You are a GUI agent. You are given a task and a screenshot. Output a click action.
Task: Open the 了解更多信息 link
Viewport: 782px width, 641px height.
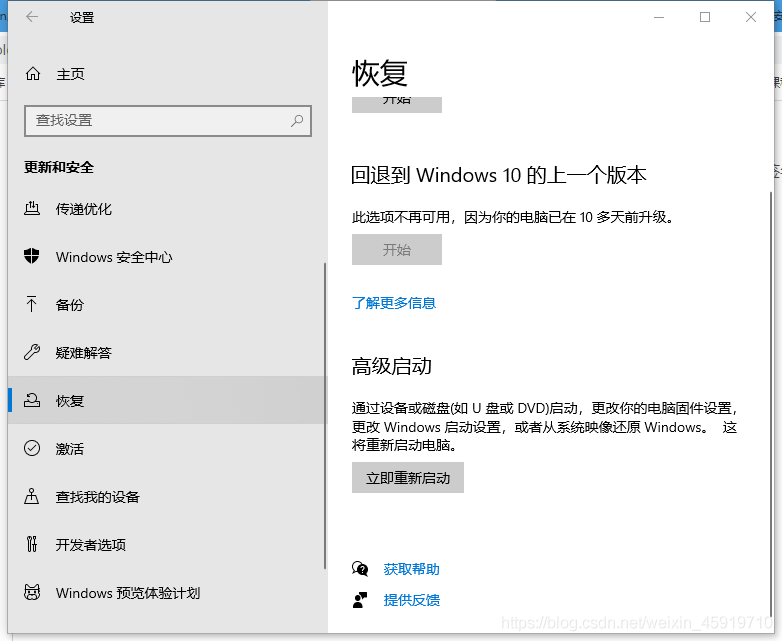pyautogui.click(x=394, y=303)
